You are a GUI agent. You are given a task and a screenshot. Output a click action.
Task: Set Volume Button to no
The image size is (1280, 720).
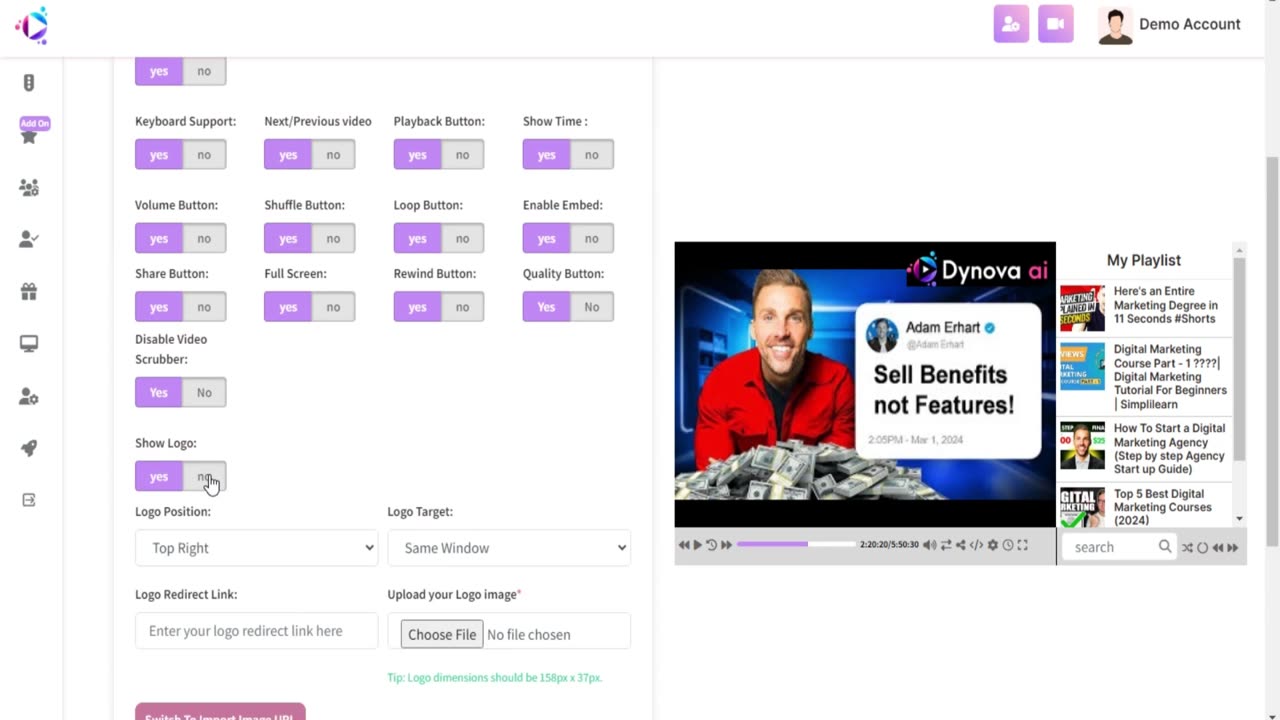point(204,238)
